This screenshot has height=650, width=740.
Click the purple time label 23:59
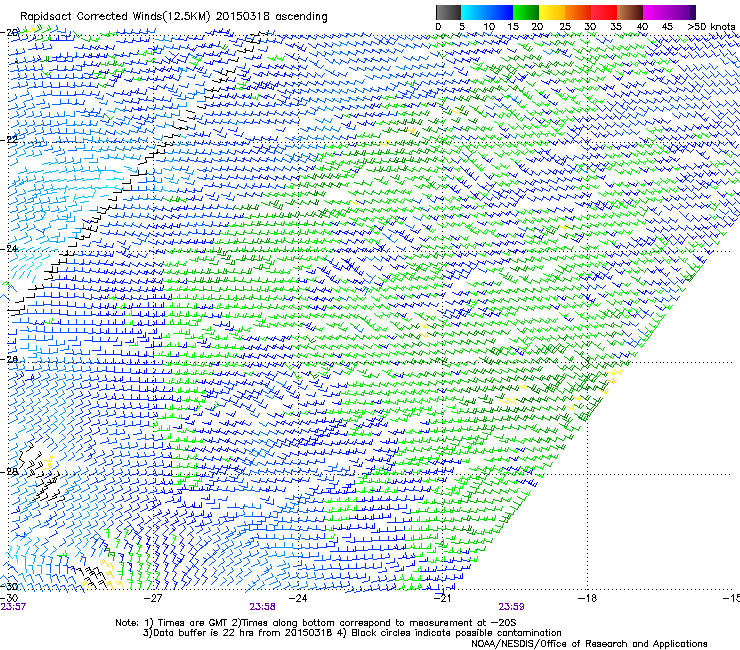pos(512,607)
